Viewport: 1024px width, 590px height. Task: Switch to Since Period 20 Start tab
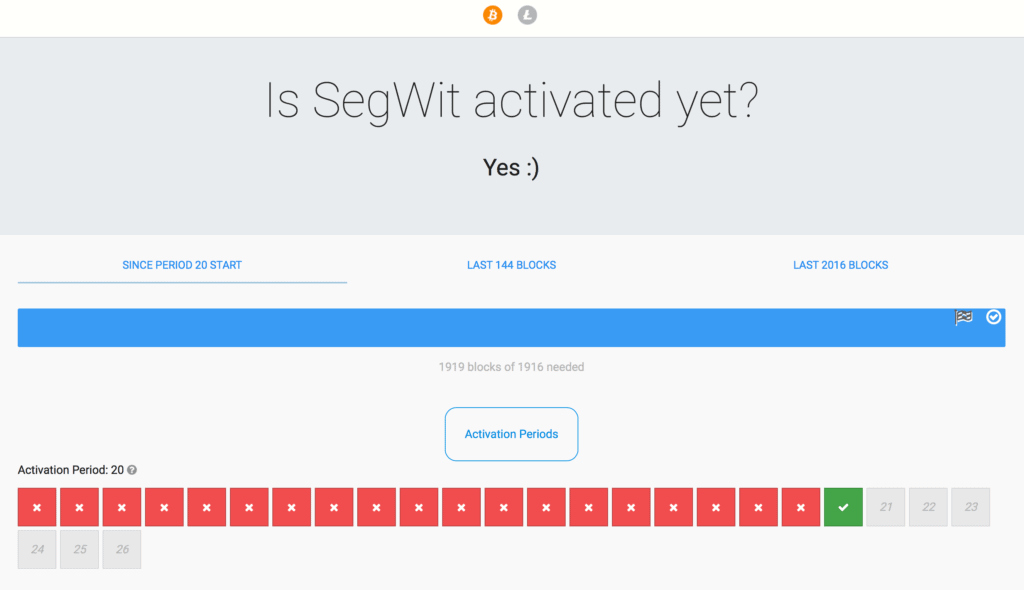pyautogui.click(x=182, y=265)
